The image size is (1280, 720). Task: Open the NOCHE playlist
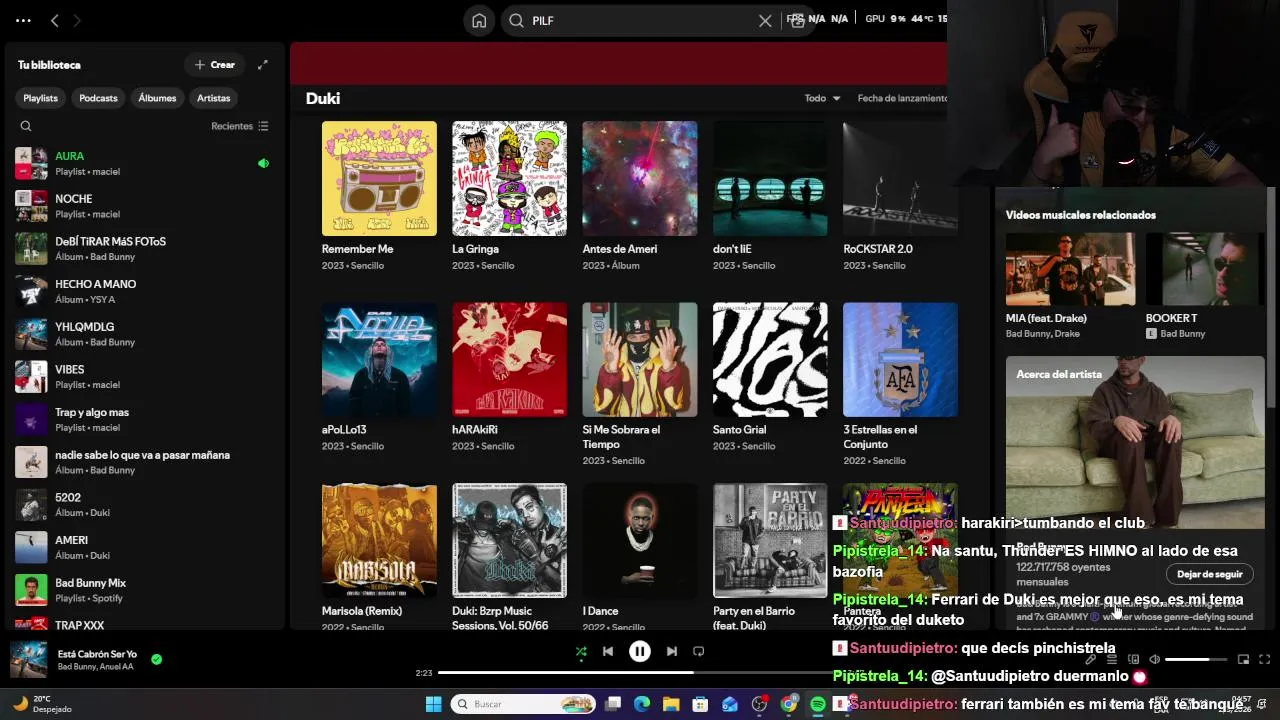click(x=142, y=206)
